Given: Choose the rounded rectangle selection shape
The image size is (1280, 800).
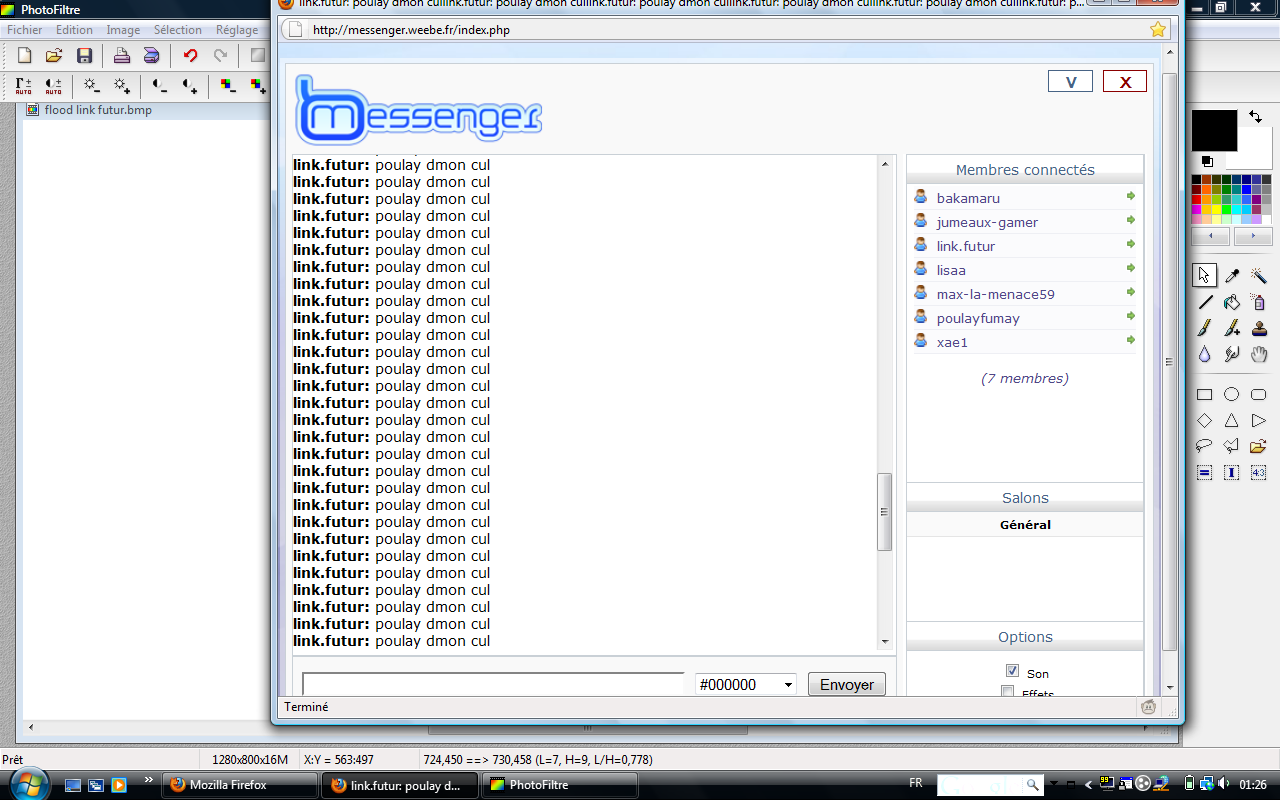Looking at the screenshot, I should point(1259,395).
